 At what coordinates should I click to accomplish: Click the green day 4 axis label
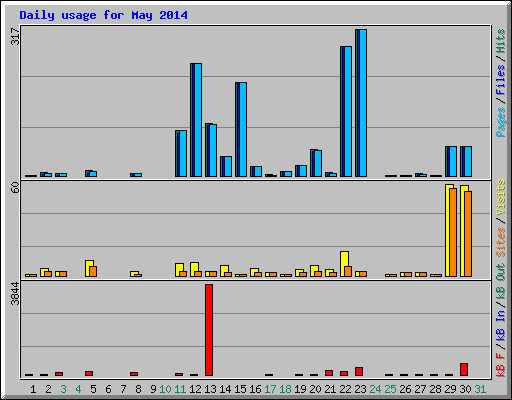(78, 389)
